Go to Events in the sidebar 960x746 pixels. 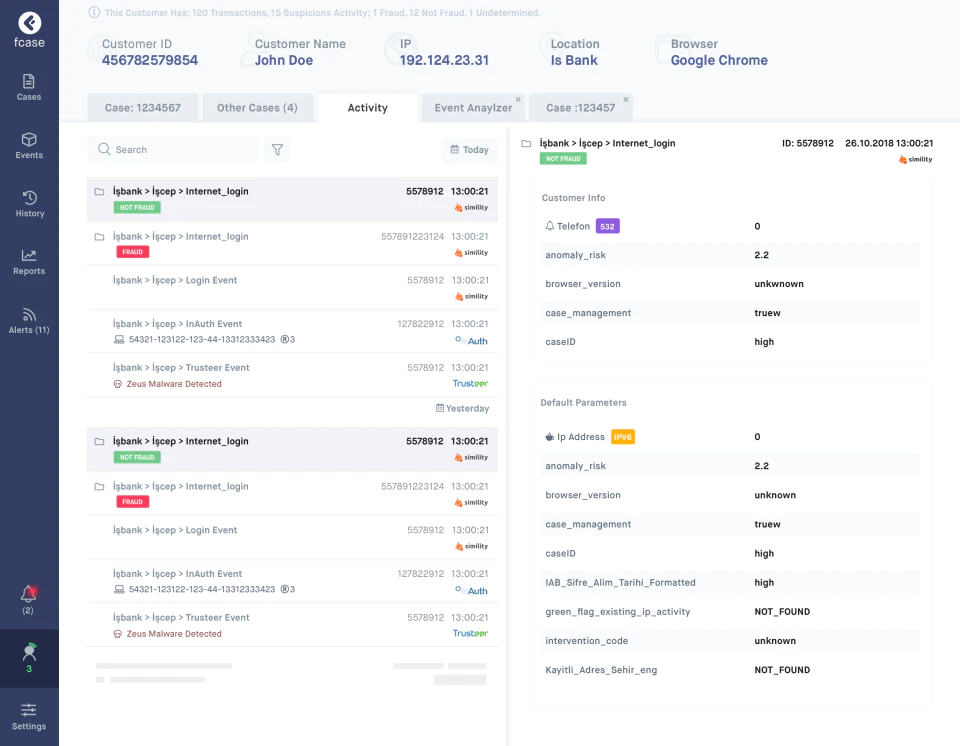(29, 146)
